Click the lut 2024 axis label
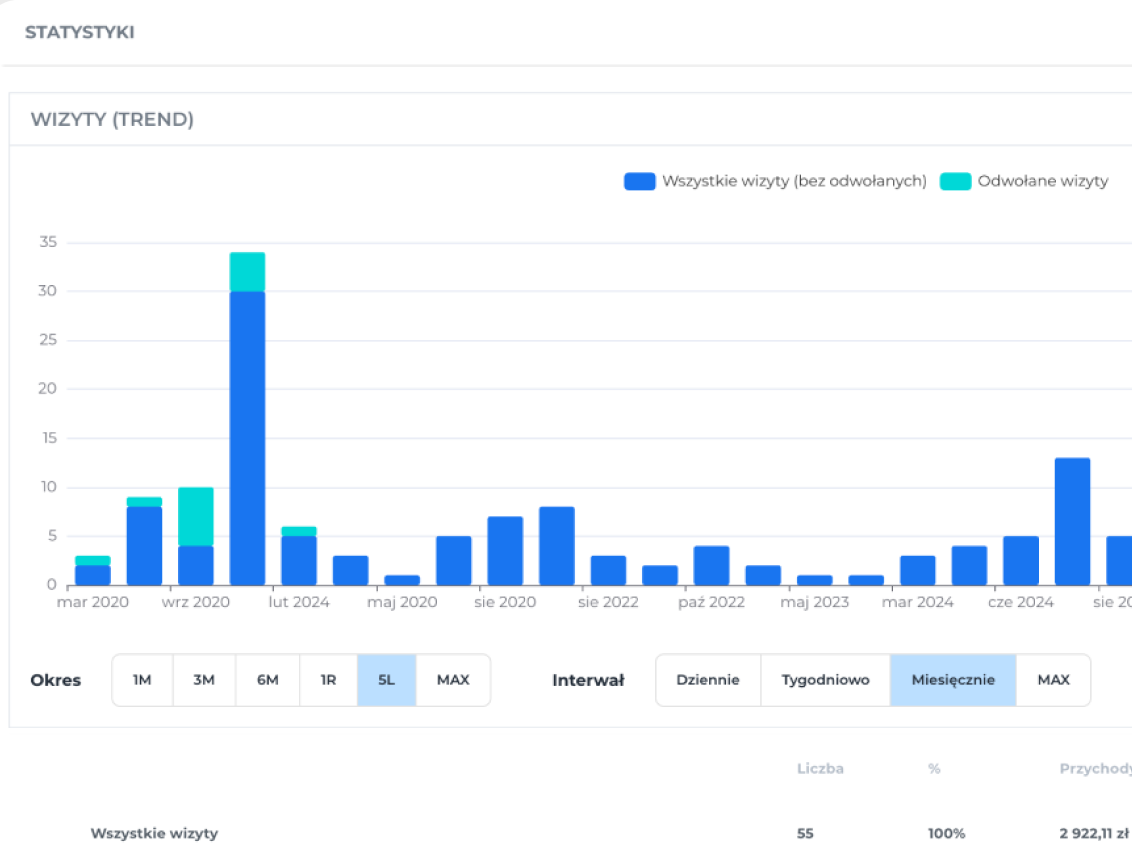The image size is (1132, 860). coord(299,602)
